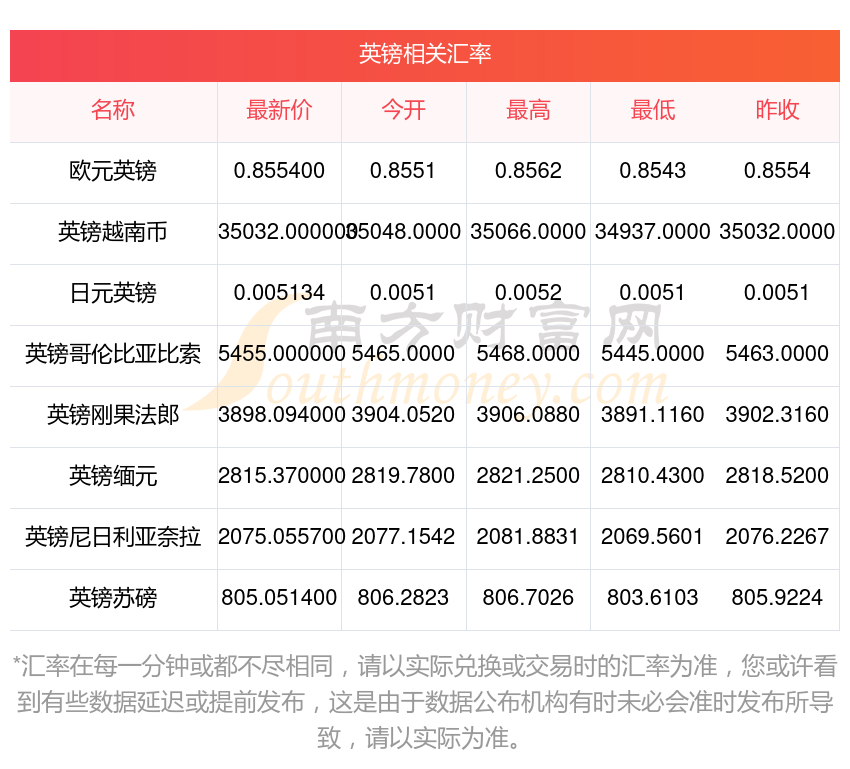Click previous close 2076.2267
The image size is (850, 769).
click(777, 537)
